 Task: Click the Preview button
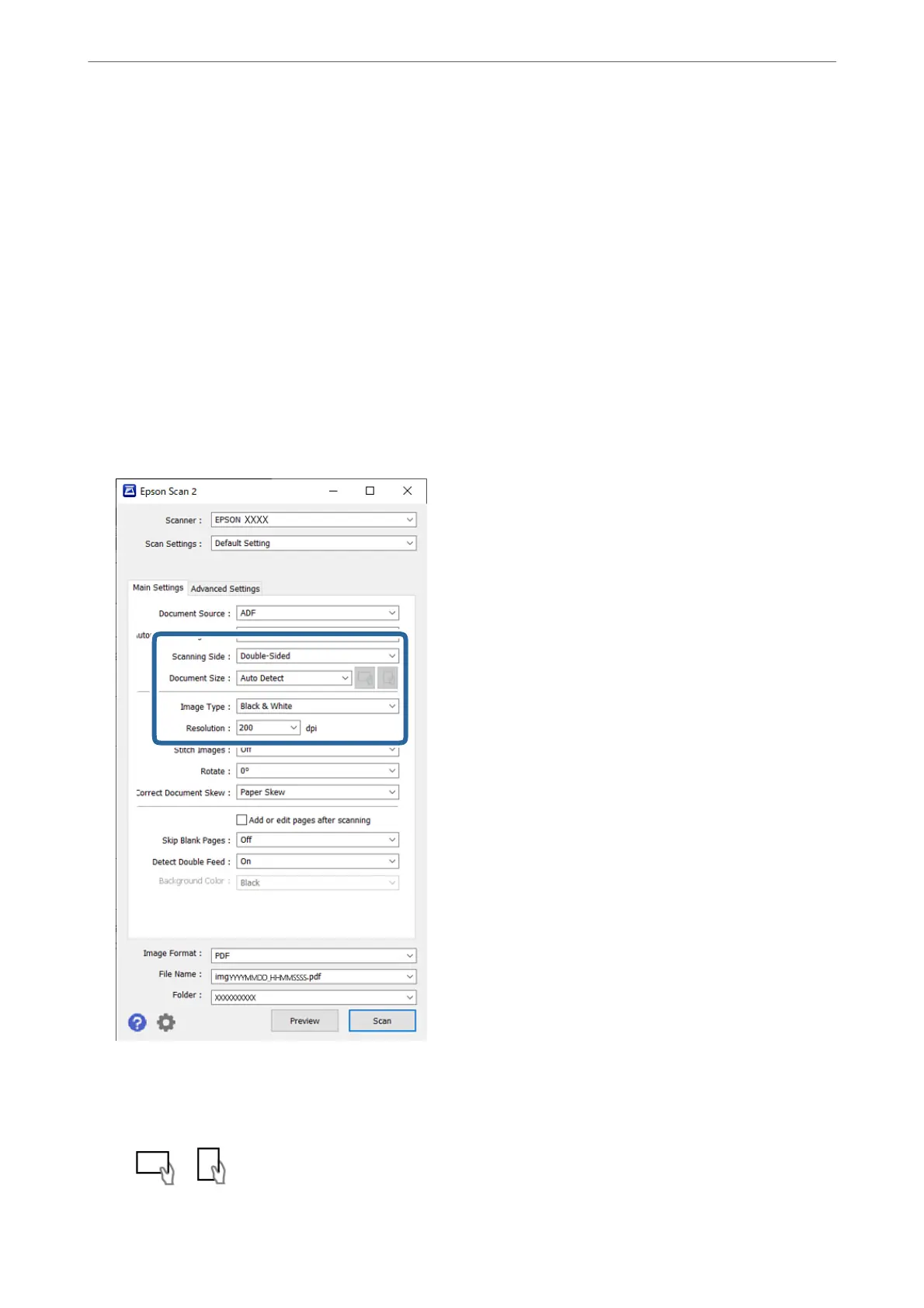click(x=304, y=1021)
